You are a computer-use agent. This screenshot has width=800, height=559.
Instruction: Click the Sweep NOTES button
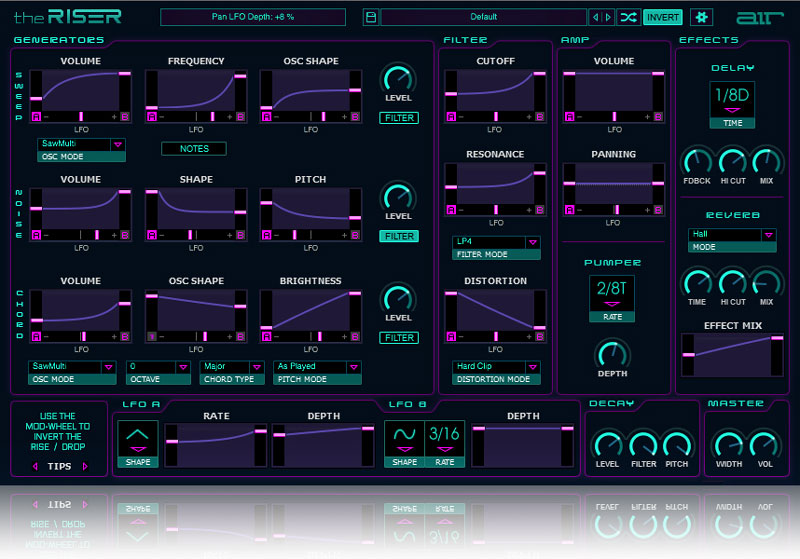pos(193,149)
